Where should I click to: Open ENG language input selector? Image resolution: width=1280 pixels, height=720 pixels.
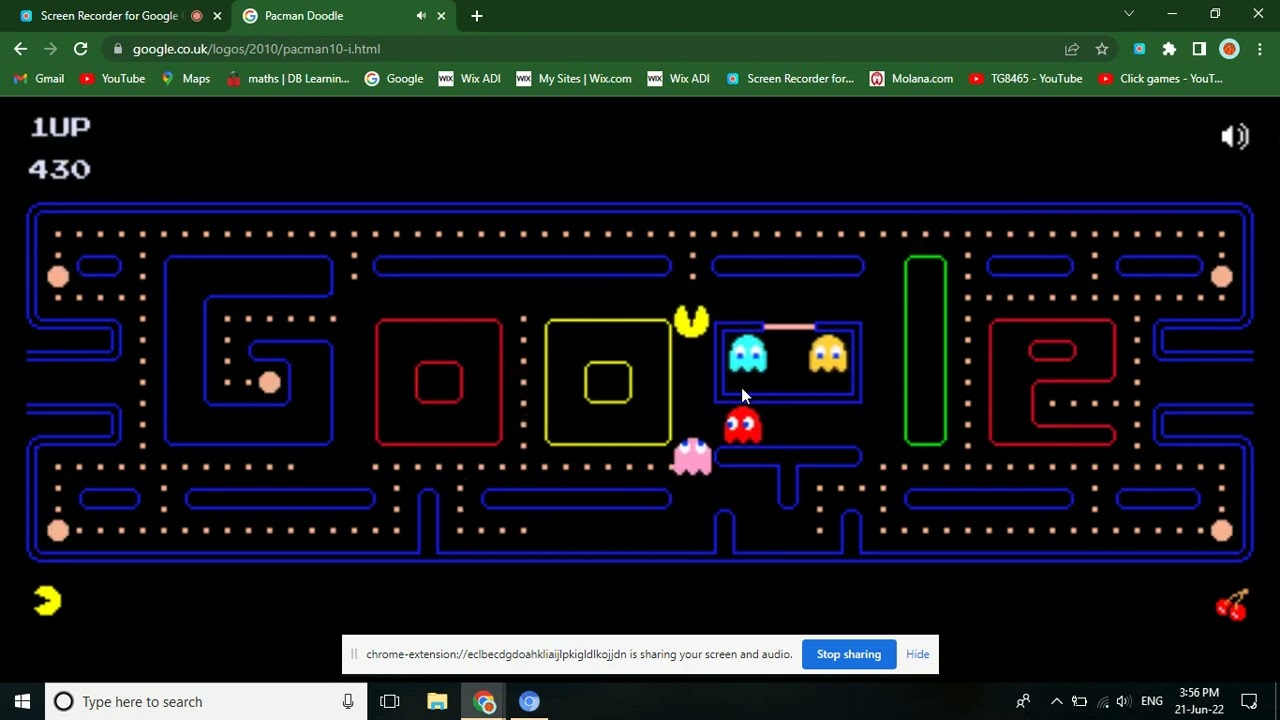pos(1152,702)
